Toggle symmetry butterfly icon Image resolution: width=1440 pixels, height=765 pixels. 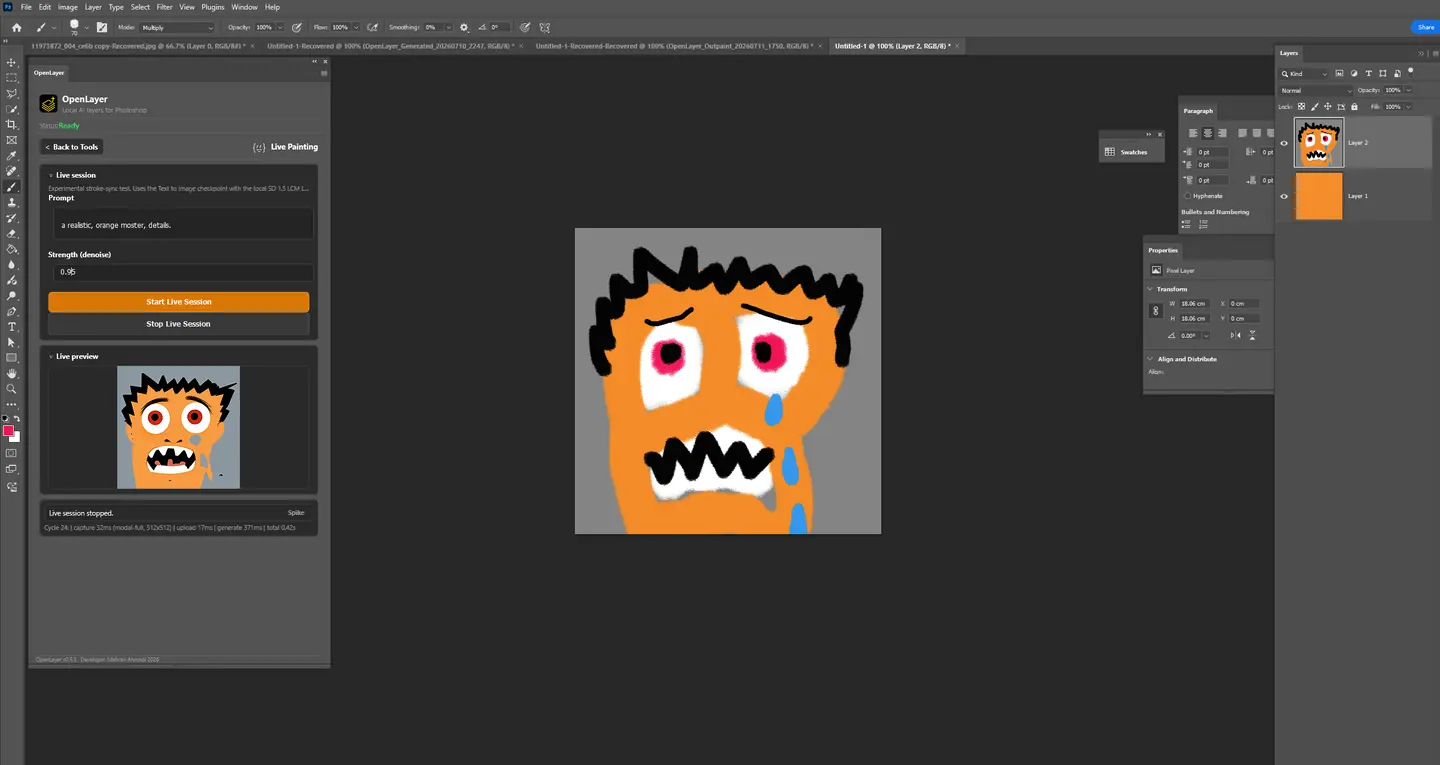544,27
